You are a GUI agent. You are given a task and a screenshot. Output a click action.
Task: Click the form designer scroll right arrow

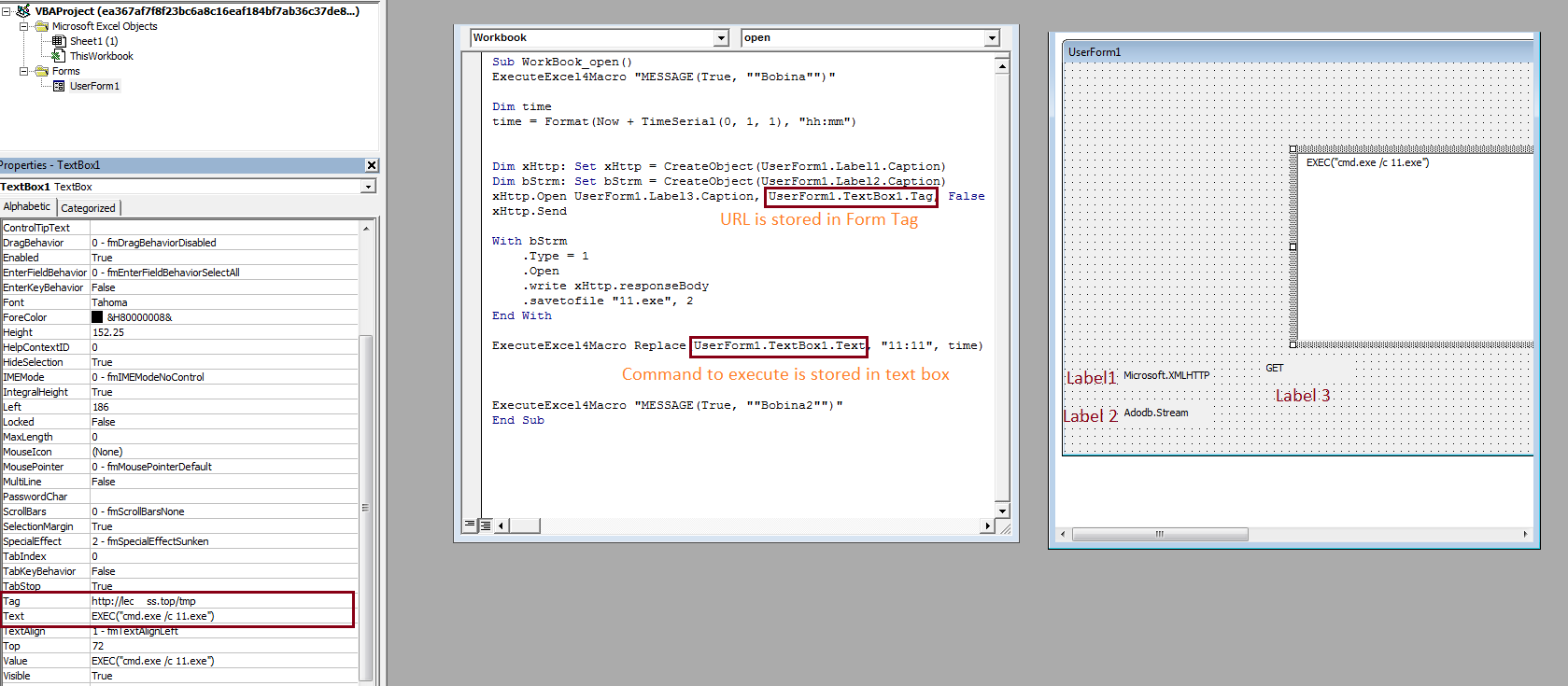pyautogui.click(x=1525, y=535)
